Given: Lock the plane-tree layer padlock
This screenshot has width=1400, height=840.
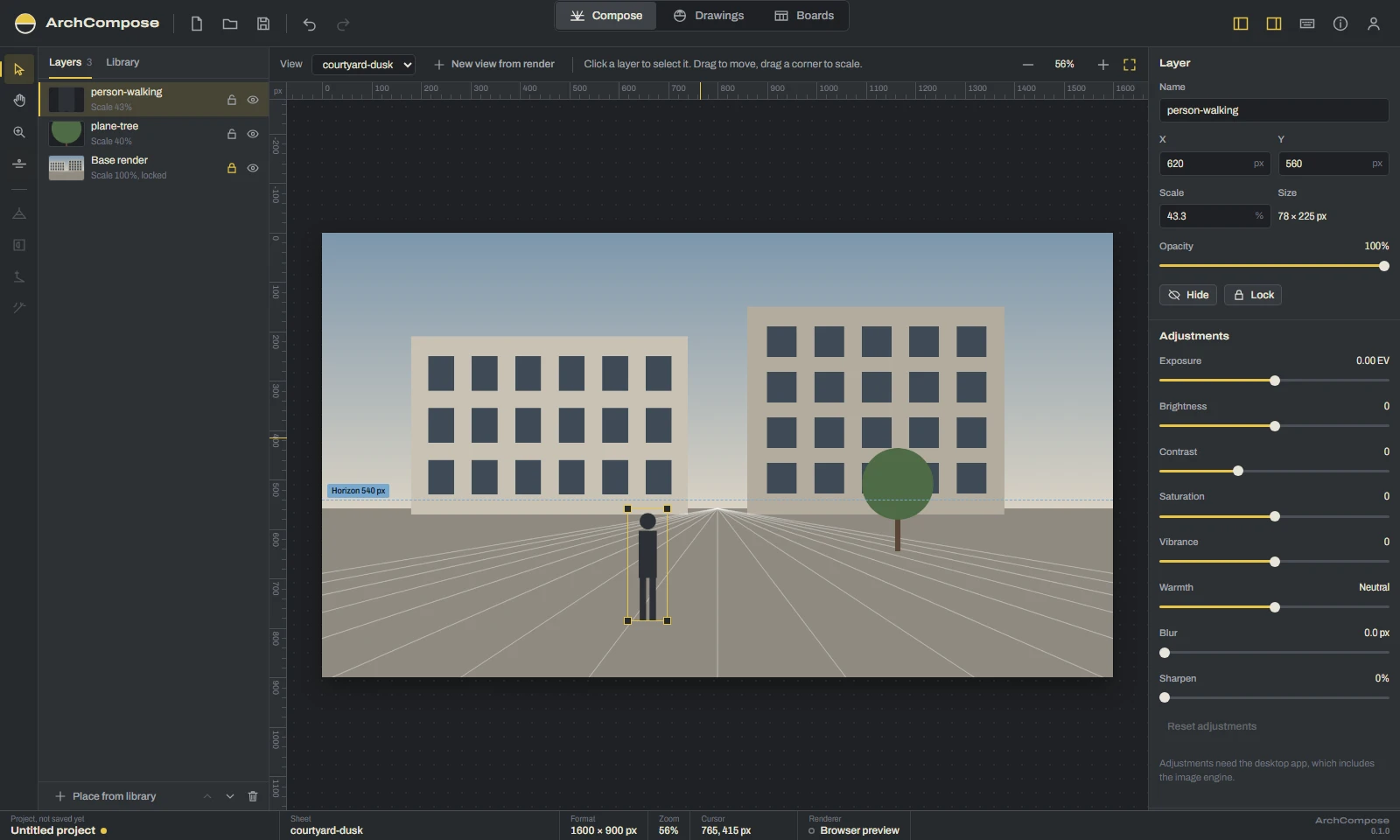Looking at the screenshot, I should (x=232, y=134).
